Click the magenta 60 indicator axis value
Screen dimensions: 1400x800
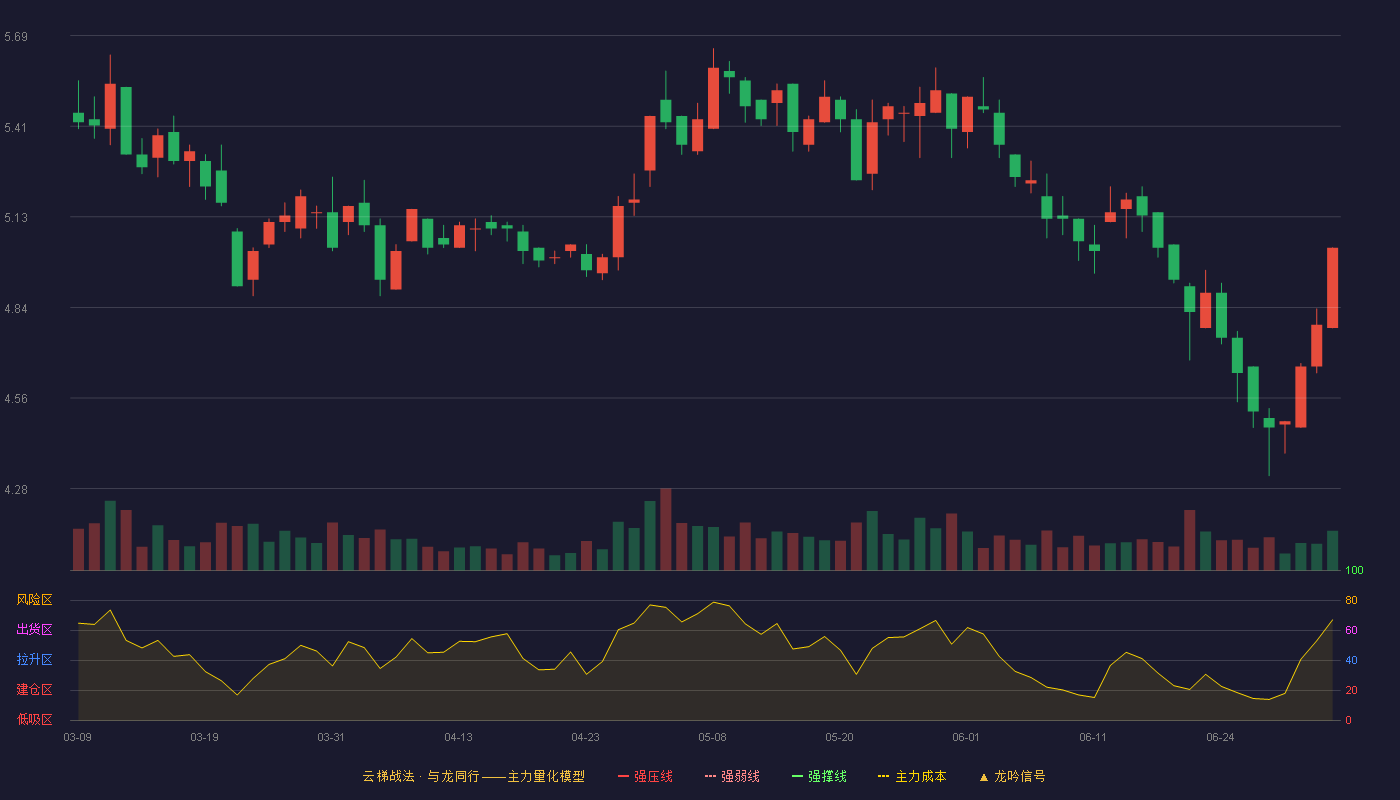pyautogui.click(x=1351, y=630)
